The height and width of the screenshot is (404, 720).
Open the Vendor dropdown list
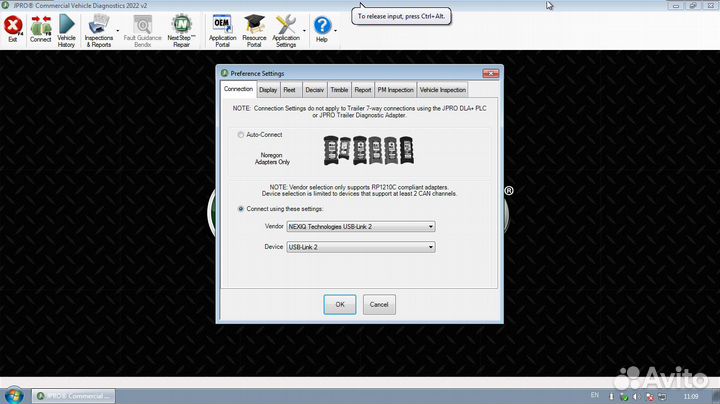(x=361, y=226)
